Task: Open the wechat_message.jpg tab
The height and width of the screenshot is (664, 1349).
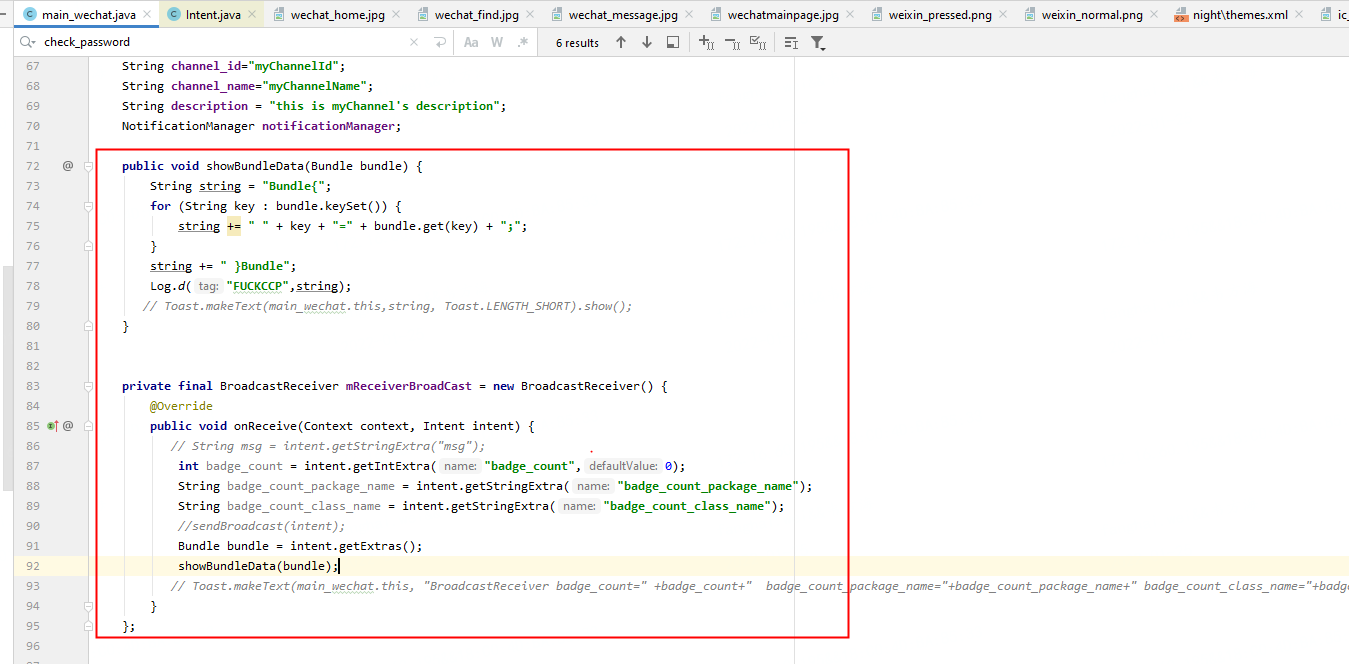Action: (x=622, y=15)
